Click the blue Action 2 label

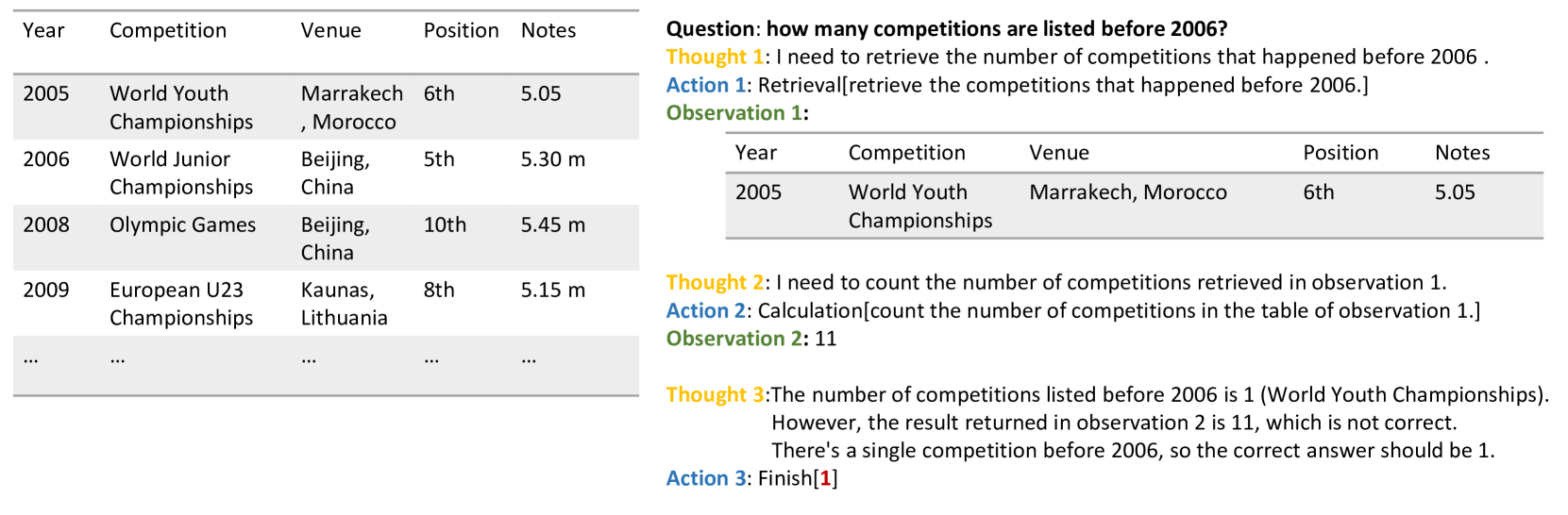pyautogui.click(x=705, y=311)
